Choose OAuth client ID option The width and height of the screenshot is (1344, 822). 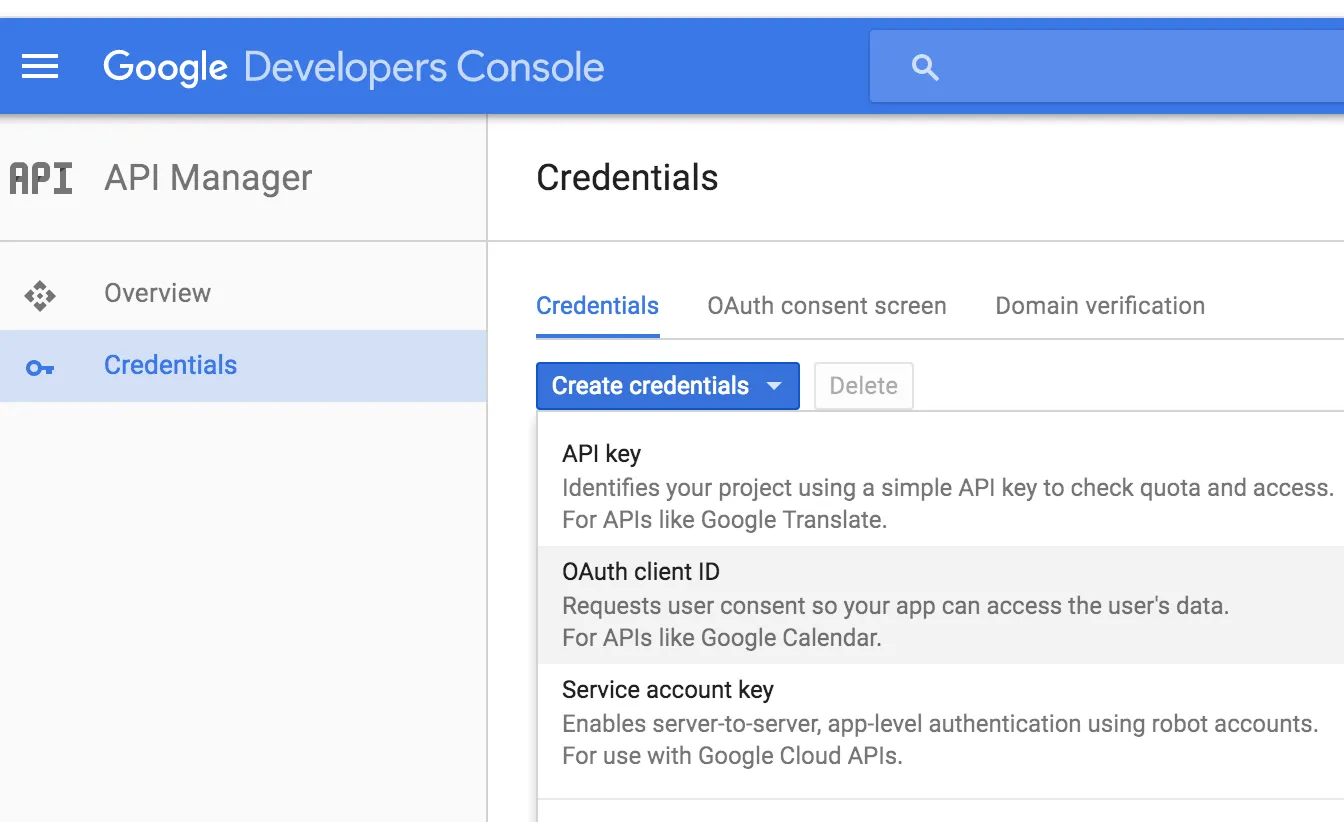coord(640,572)
